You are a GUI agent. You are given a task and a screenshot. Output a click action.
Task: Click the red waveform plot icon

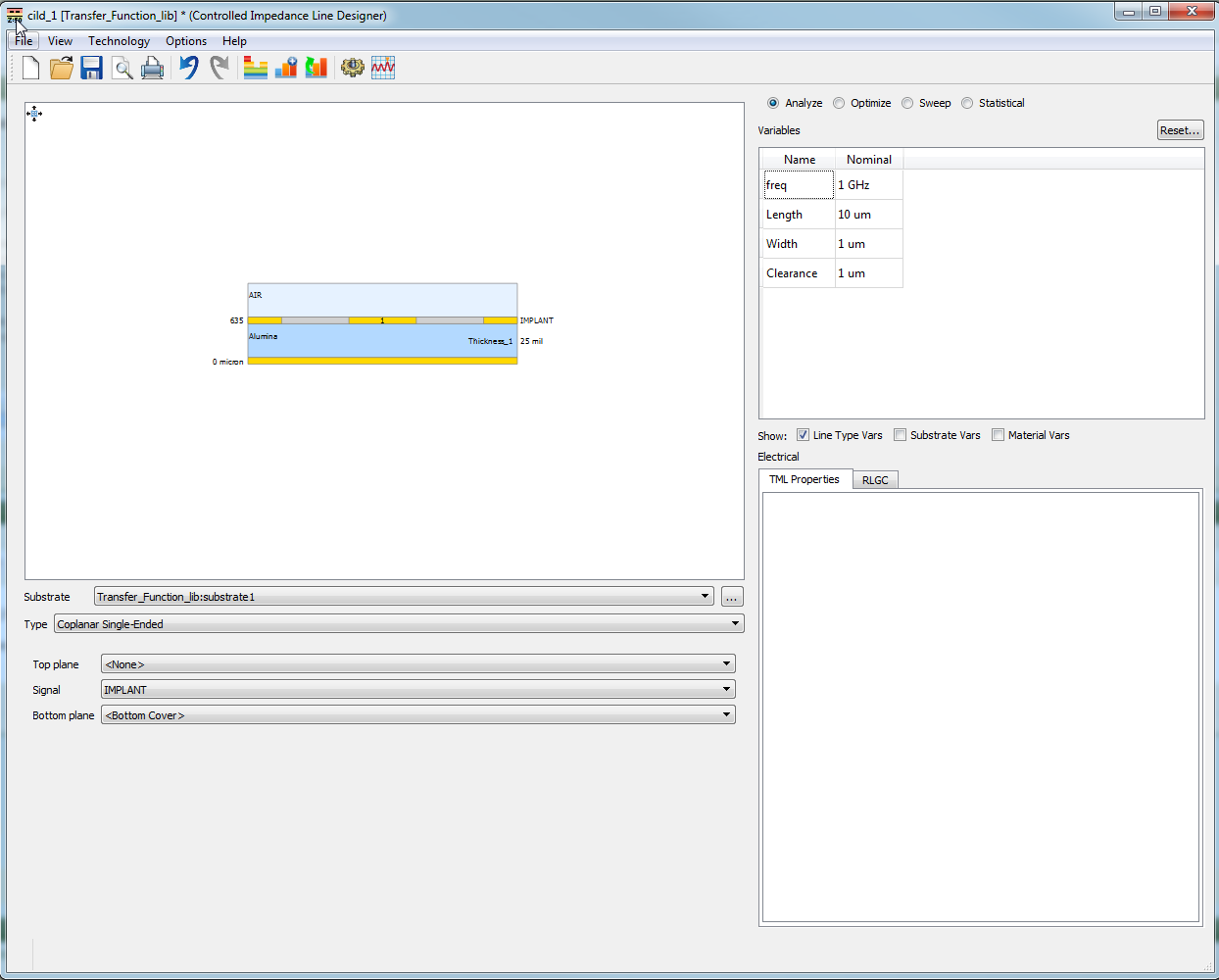click(383, 68)
